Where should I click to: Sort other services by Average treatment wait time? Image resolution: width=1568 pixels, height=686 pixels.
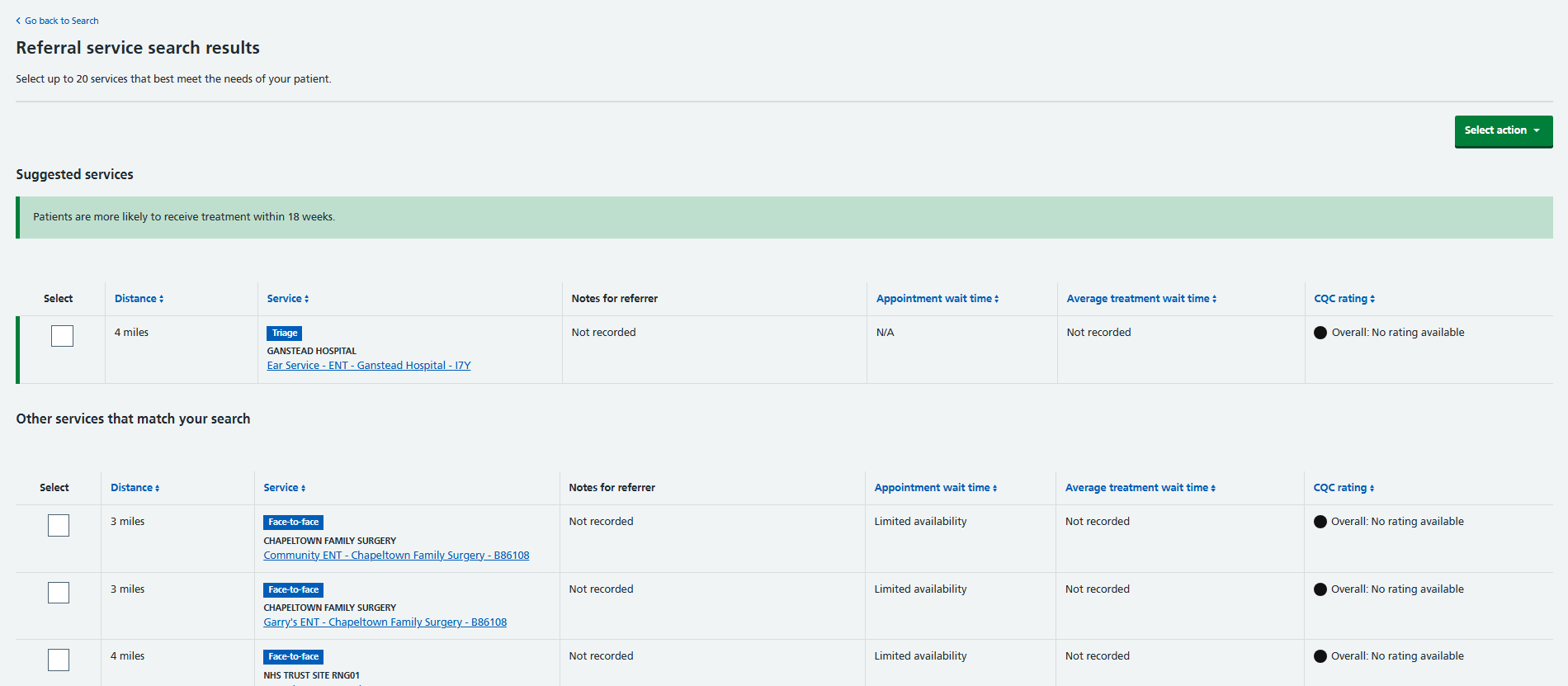click(x=1141, y=488)
